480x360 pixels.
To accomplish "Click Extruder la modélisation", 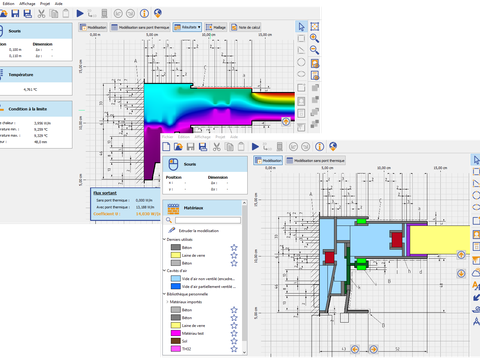I will click(199, 231).
